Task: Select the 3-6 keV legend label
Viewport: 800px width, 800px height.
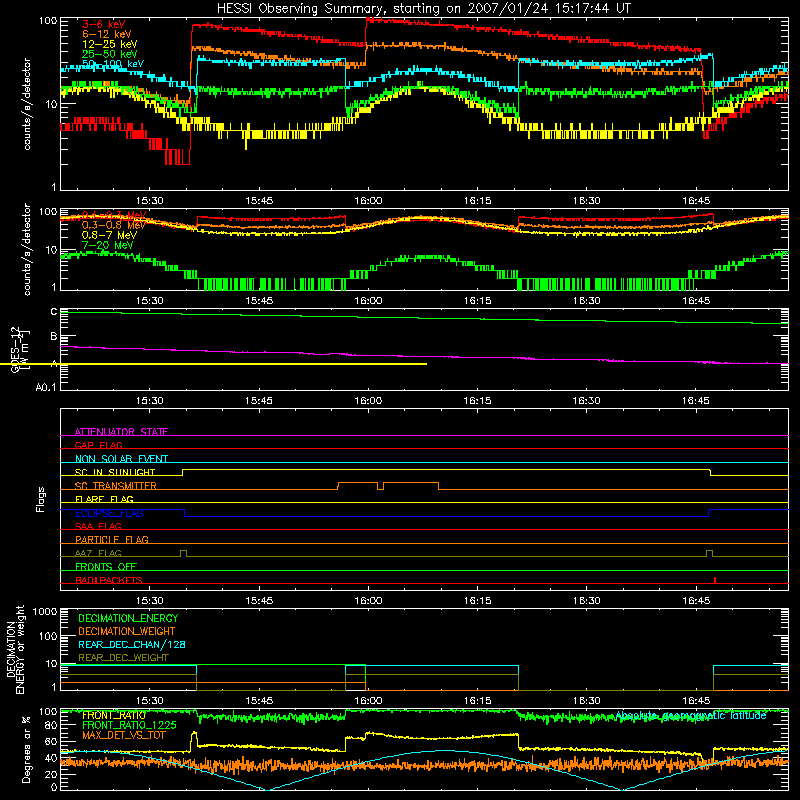Action: pyautogui.click(x=103, y=24)
